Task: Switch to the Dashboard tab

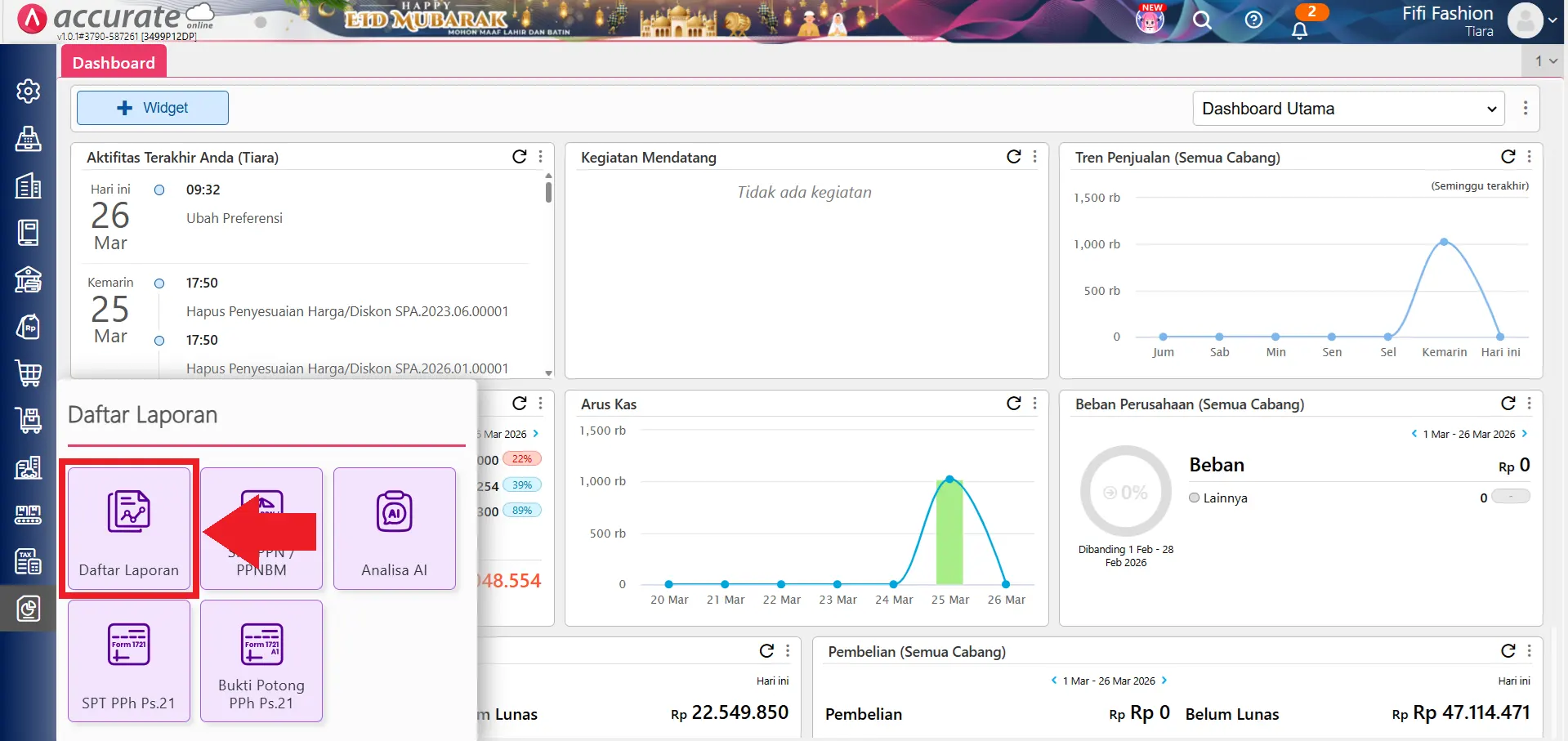Action: point(114,63)
